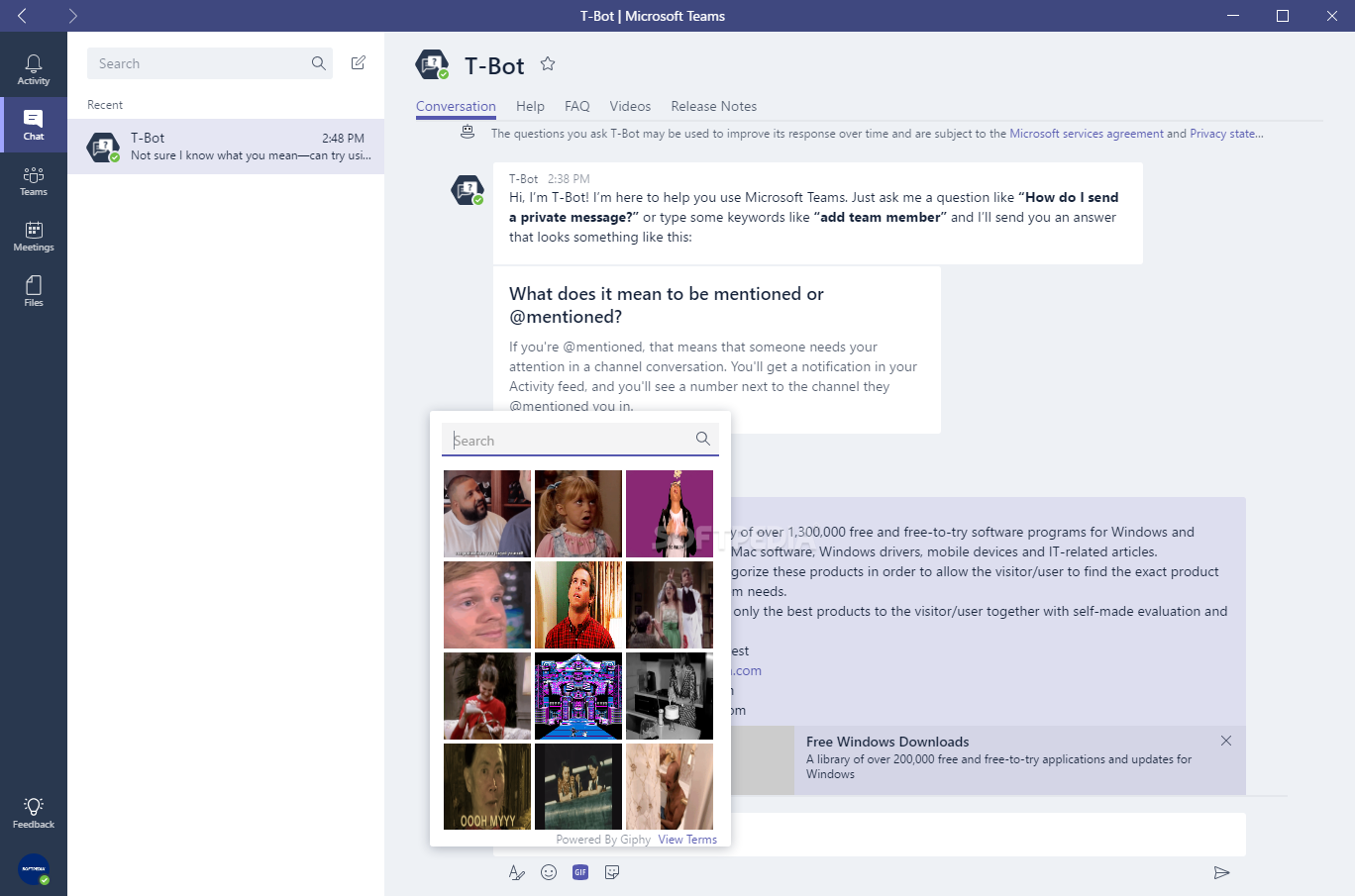This screenshot has width=1355, height=896.
Task: Pick the pixel-art neon building GIF
Action: pos(578,696)
